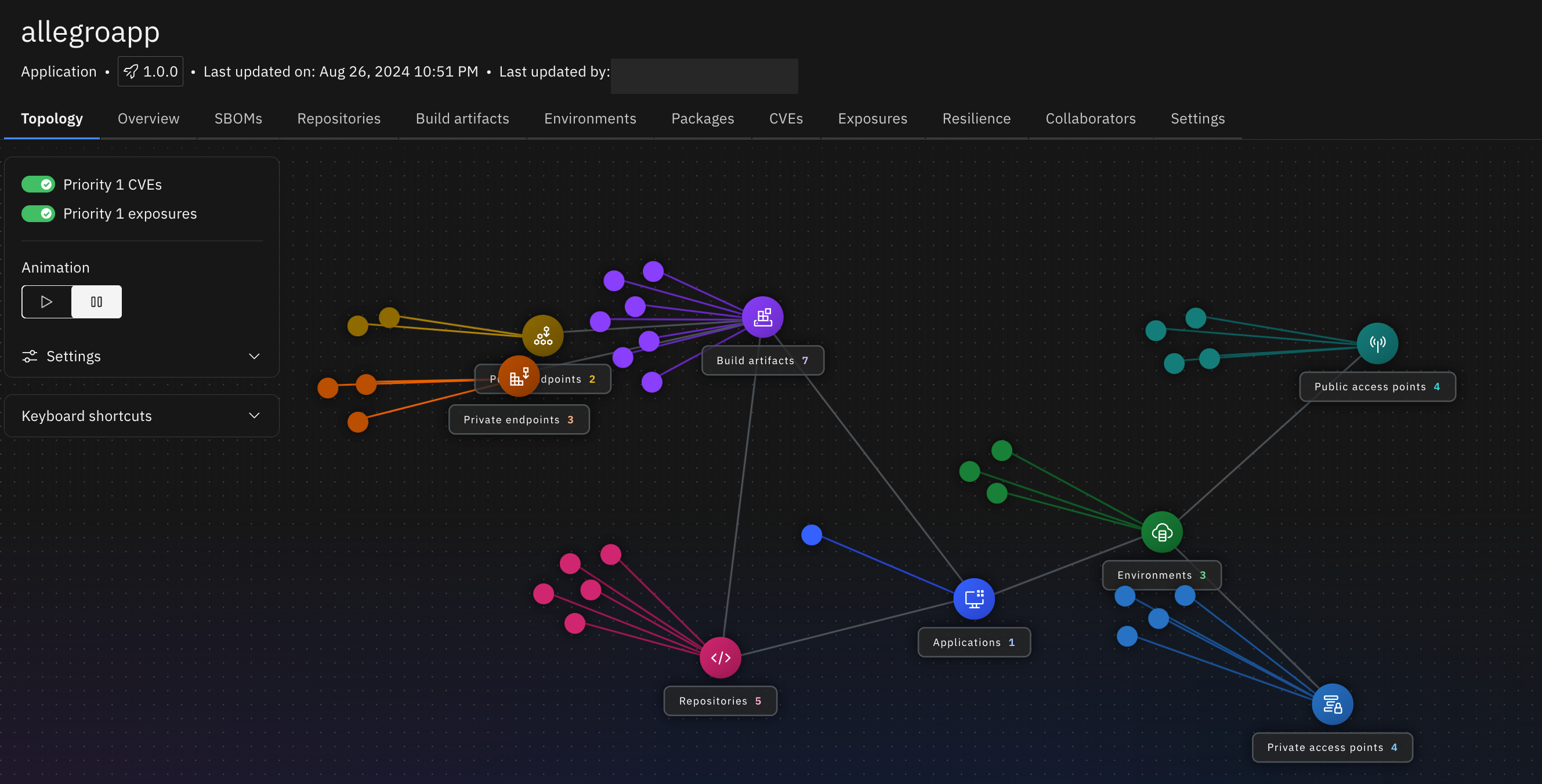
Task: Click the blue Applications monitor node icon
Action: 973,598
